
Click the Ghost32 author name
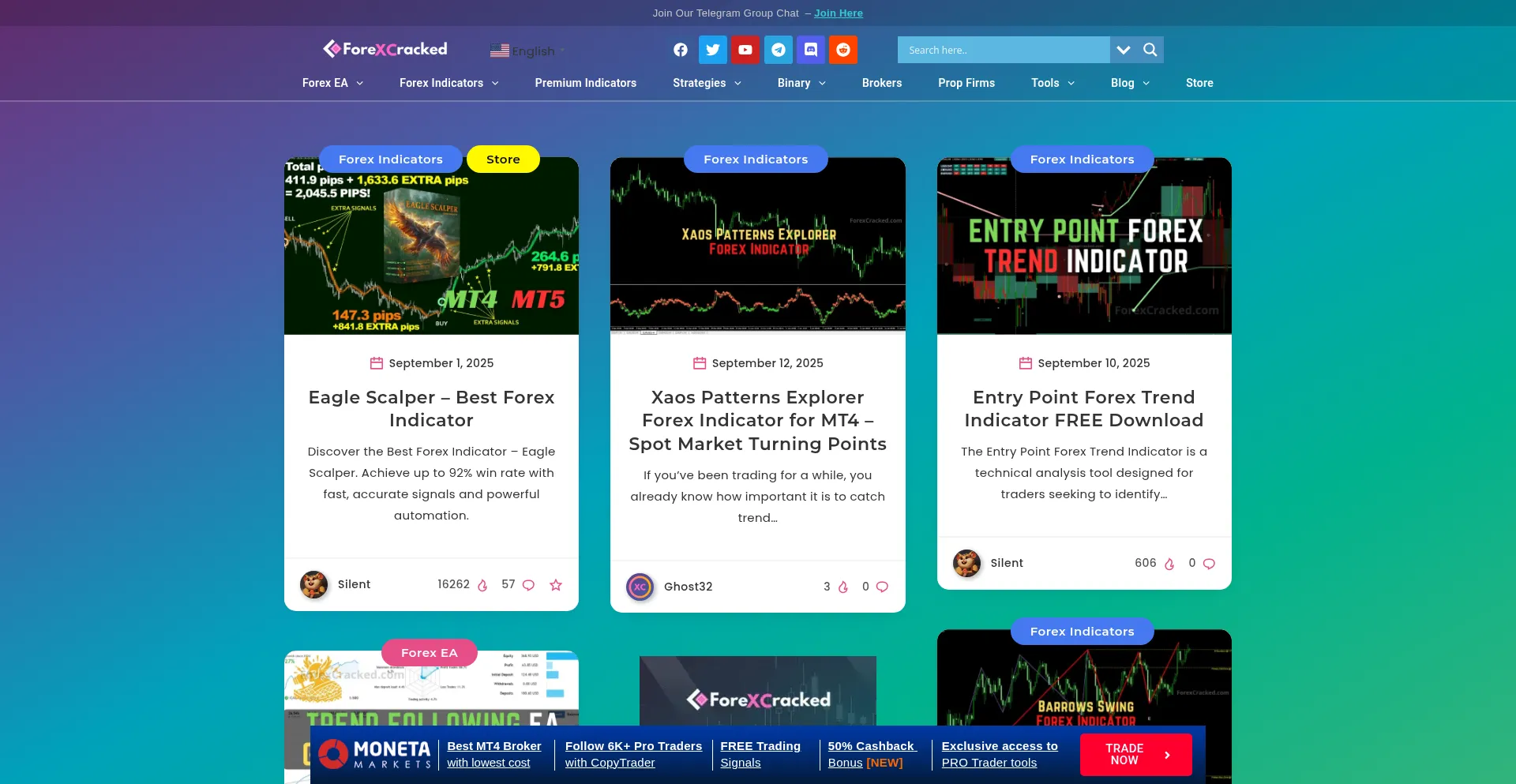(x=689, y=587)
